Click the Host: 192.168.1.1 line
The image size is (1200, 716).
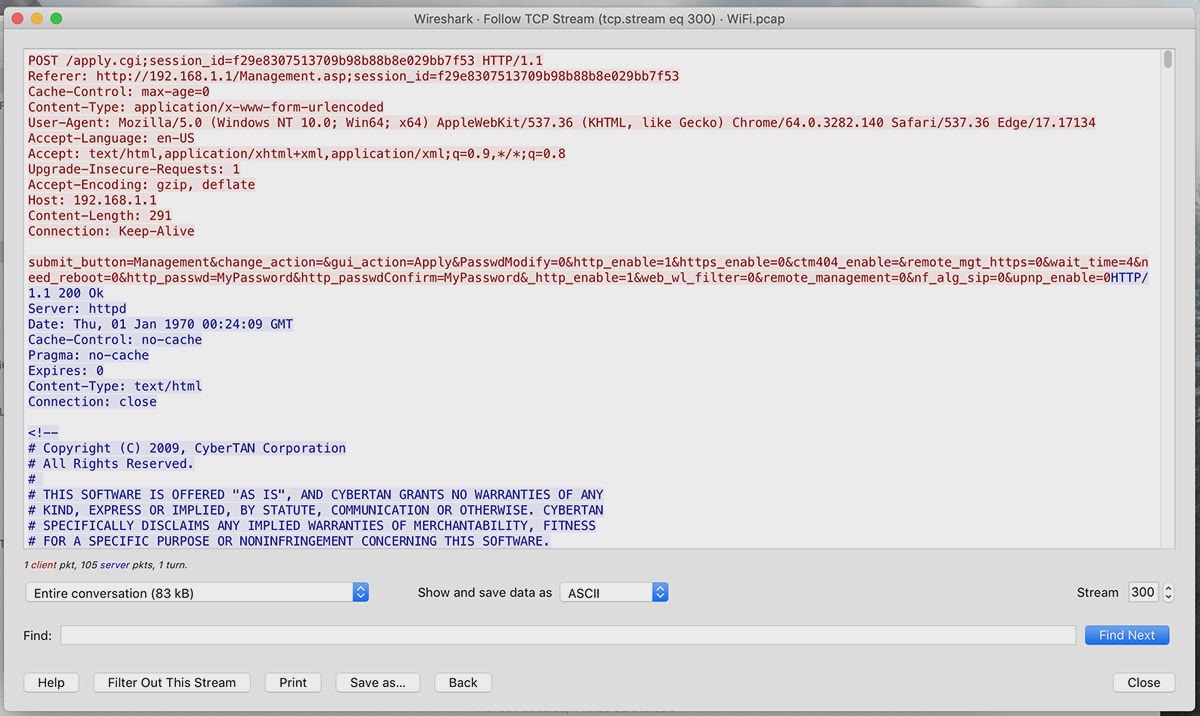(x=92, y=200)
